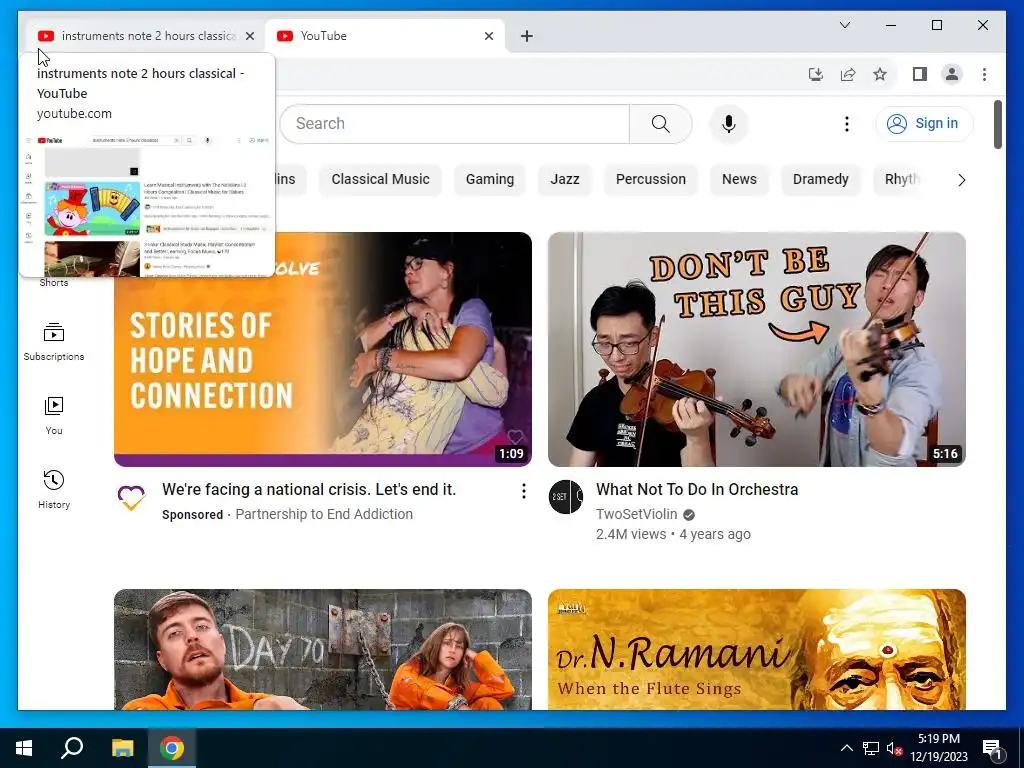Viewport: 1024px width, 768px height.
Task: Close the 'instruments note 2 hours' tab
Action: click(x=249, y=36)
